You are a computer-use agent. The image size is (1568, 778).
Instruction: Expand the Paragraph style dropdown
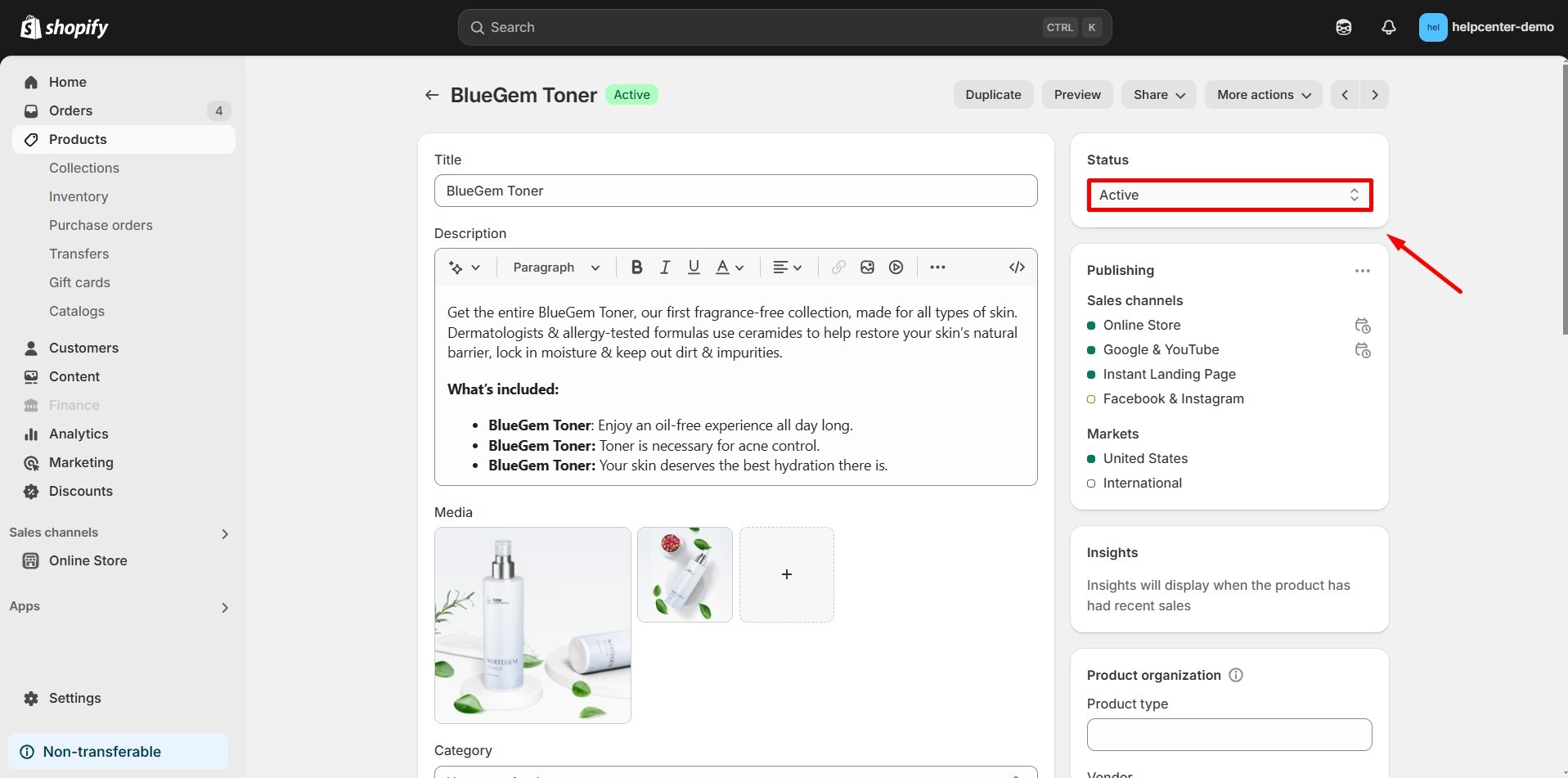tap(556, 268)
